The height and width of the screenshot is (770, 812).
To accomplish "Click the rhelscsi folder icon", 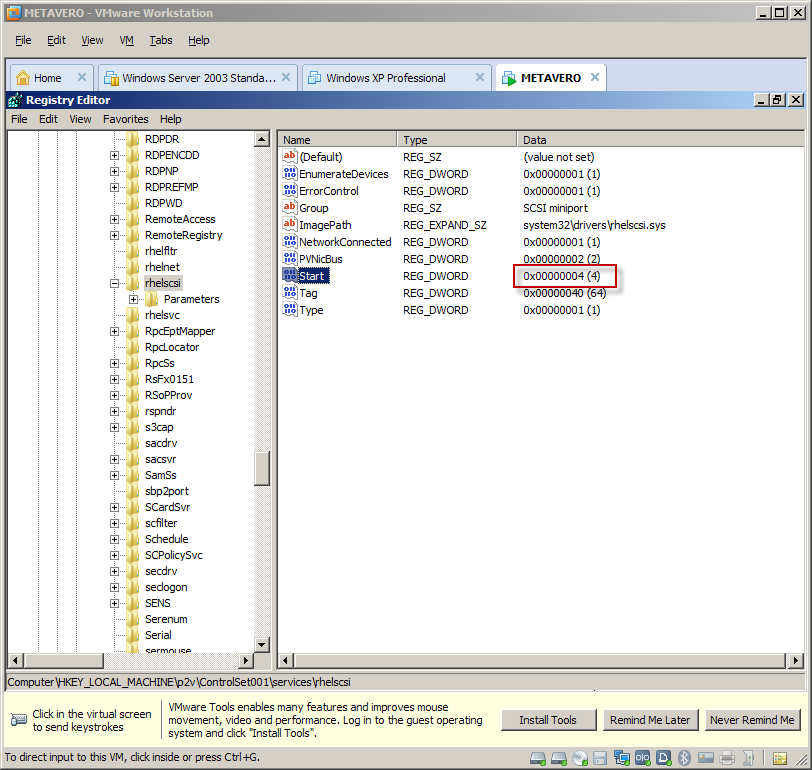I will click(x=133, y=283).
